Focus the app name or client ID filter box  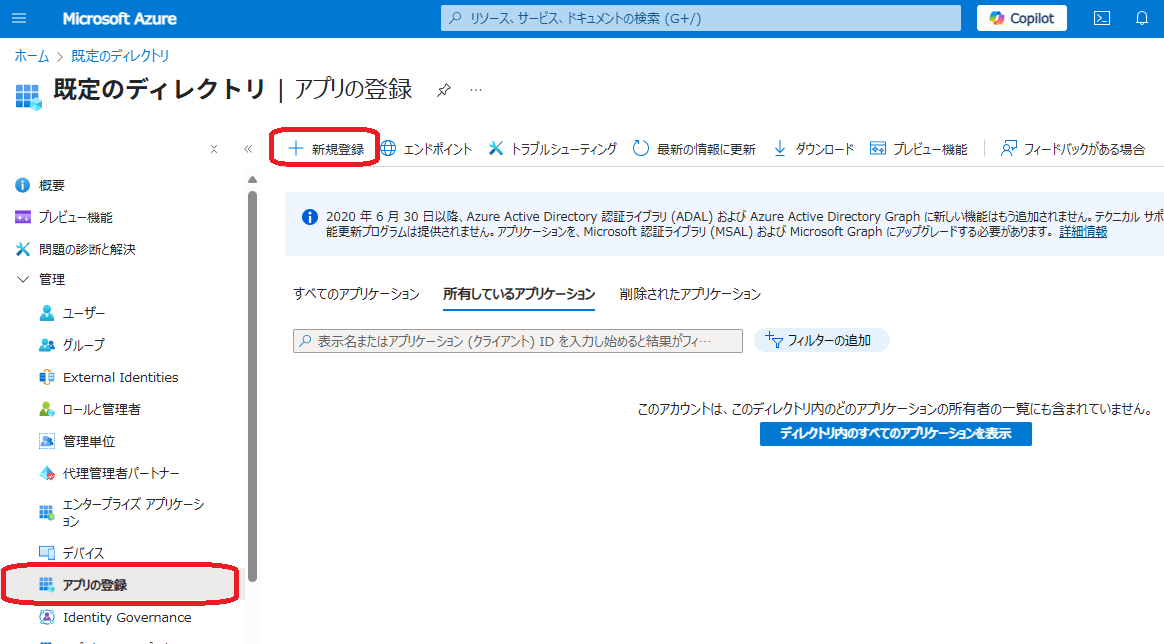518,341
